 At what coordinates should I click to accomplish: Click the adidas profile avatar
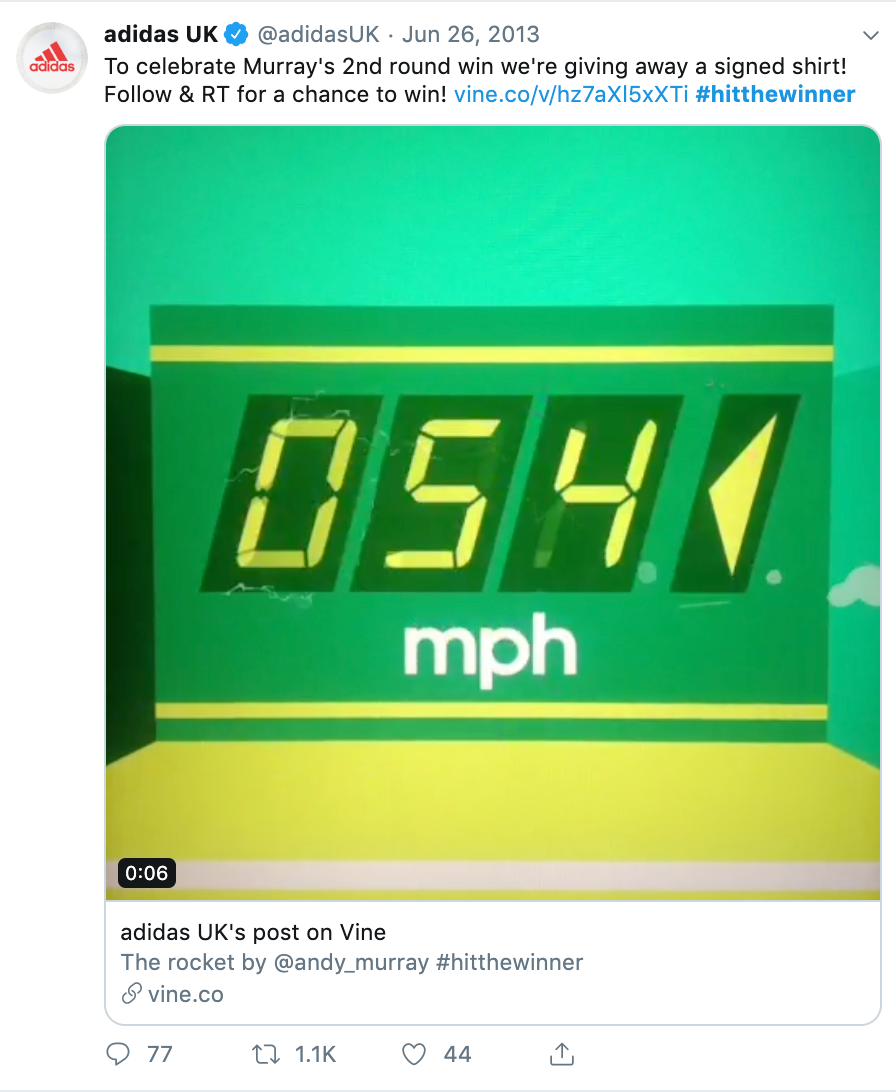51,58
